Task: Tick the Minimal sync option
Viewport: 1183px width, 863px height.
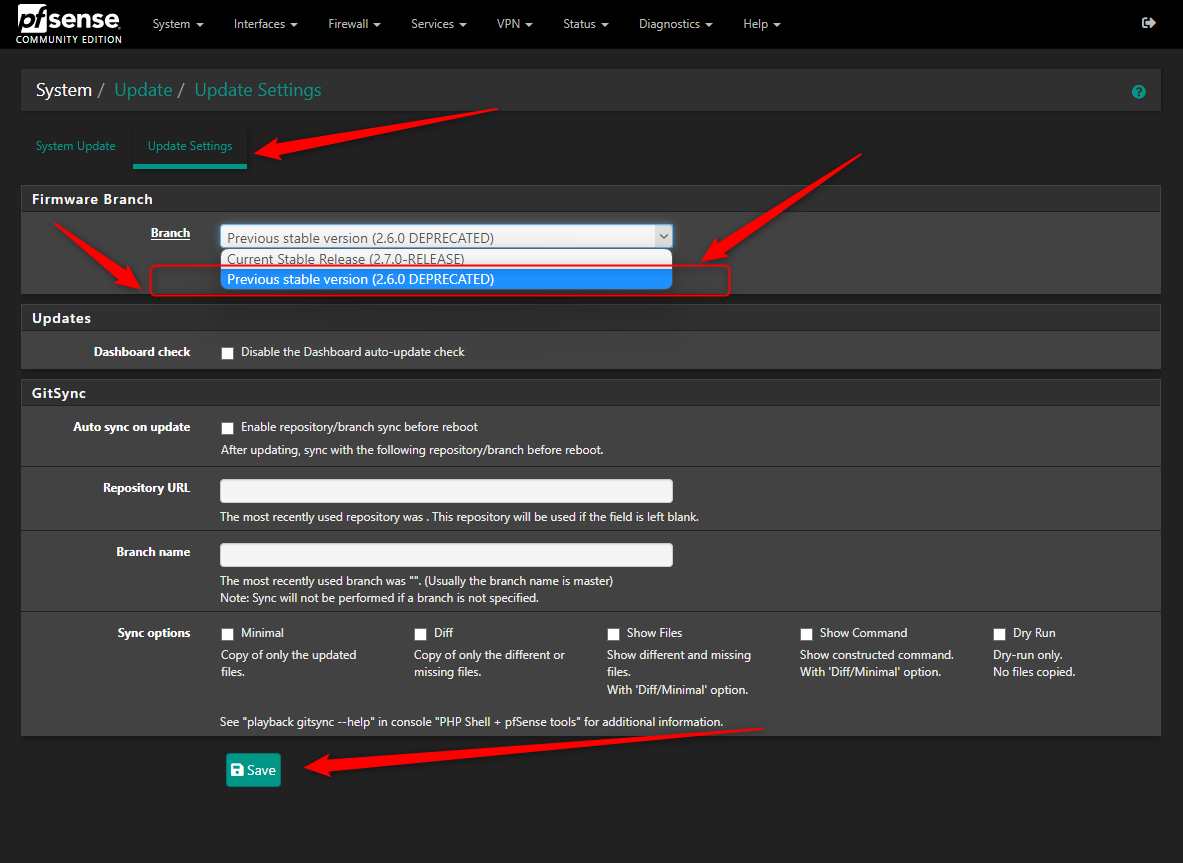Action: [227, 634]
